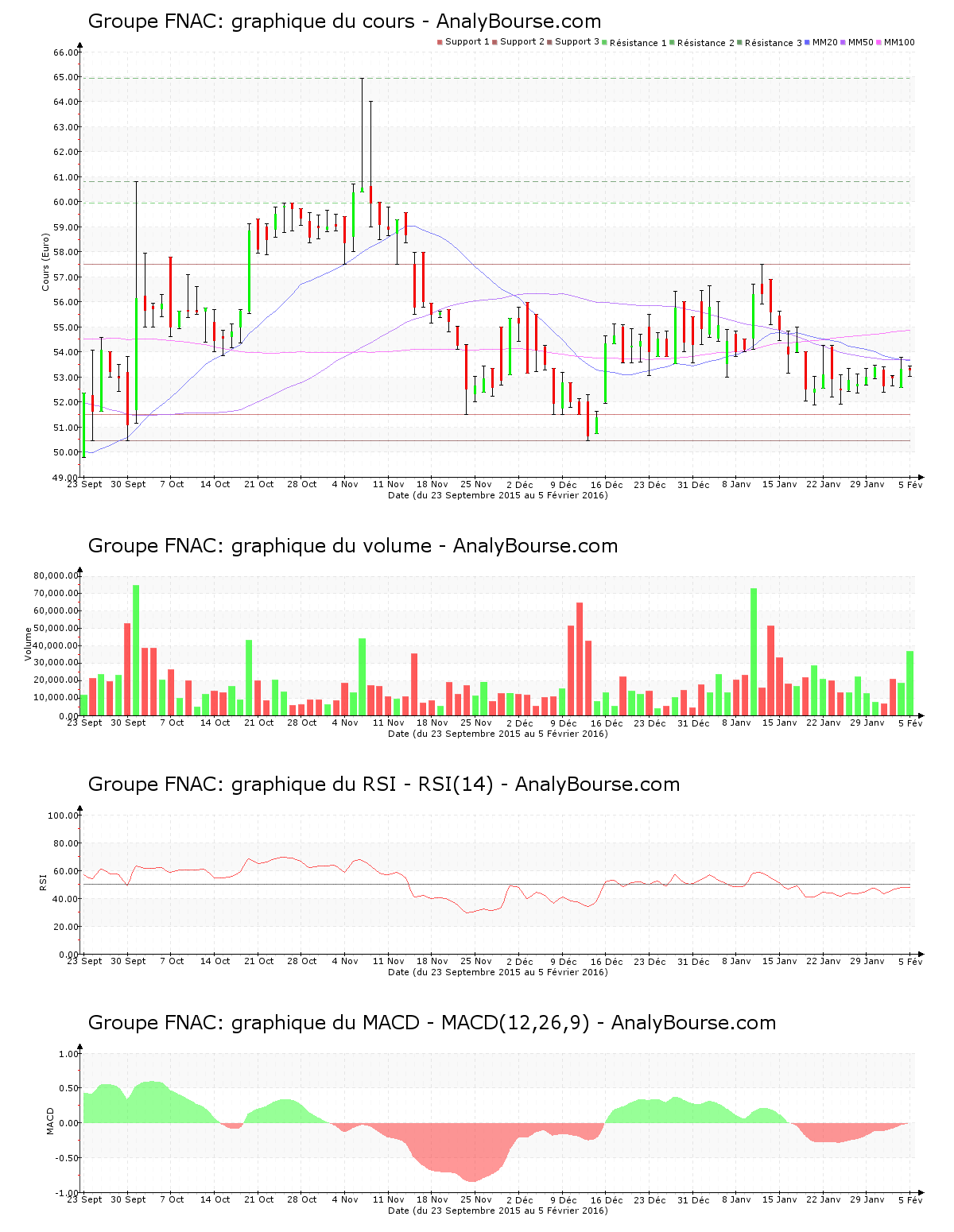Click '7 Oct' on volume chart date axis
Screen dimensions: 954x1232
coord(172,723)
